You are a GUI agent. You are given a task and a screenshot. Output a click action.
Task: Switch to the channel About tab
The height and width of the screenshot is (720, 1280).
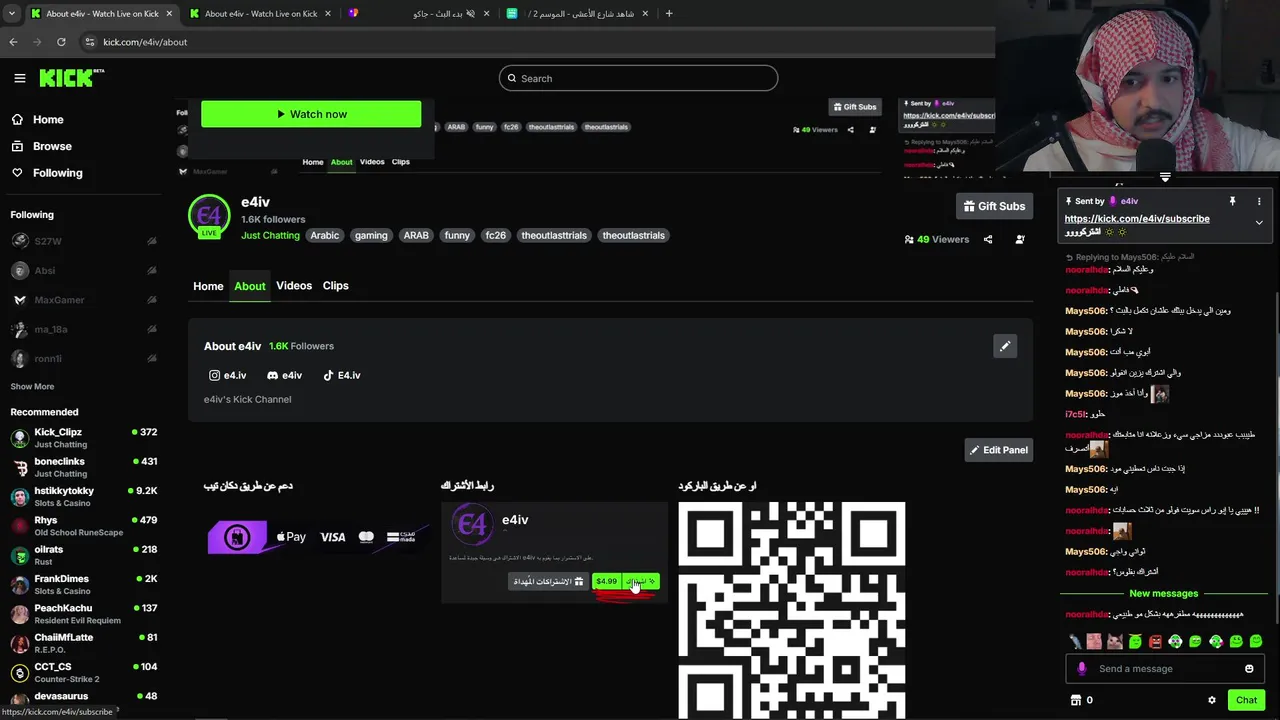click(250, 286)
